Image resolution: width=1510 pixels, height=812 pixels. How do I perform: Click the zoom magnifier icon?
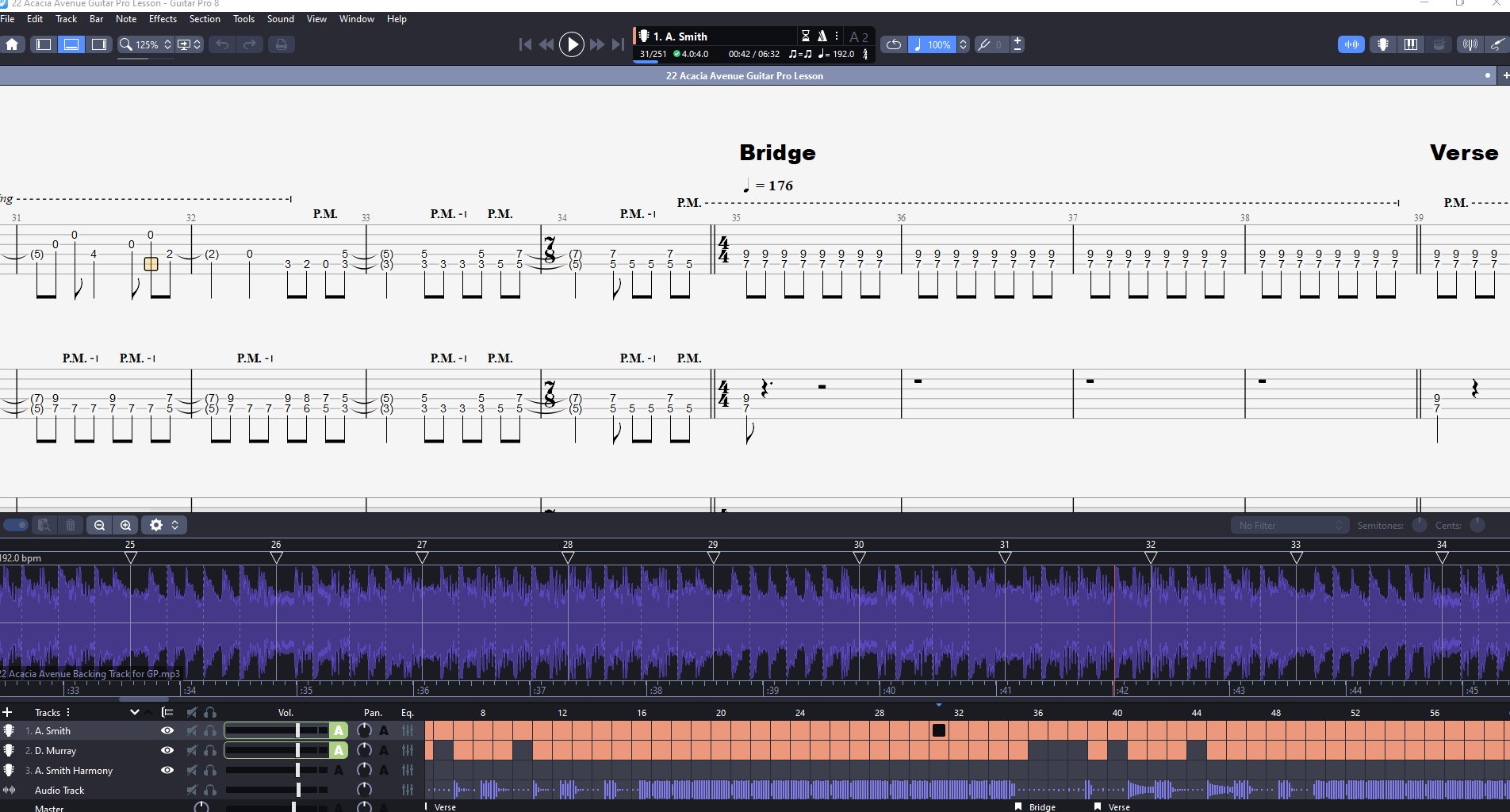tap(125, 44)
